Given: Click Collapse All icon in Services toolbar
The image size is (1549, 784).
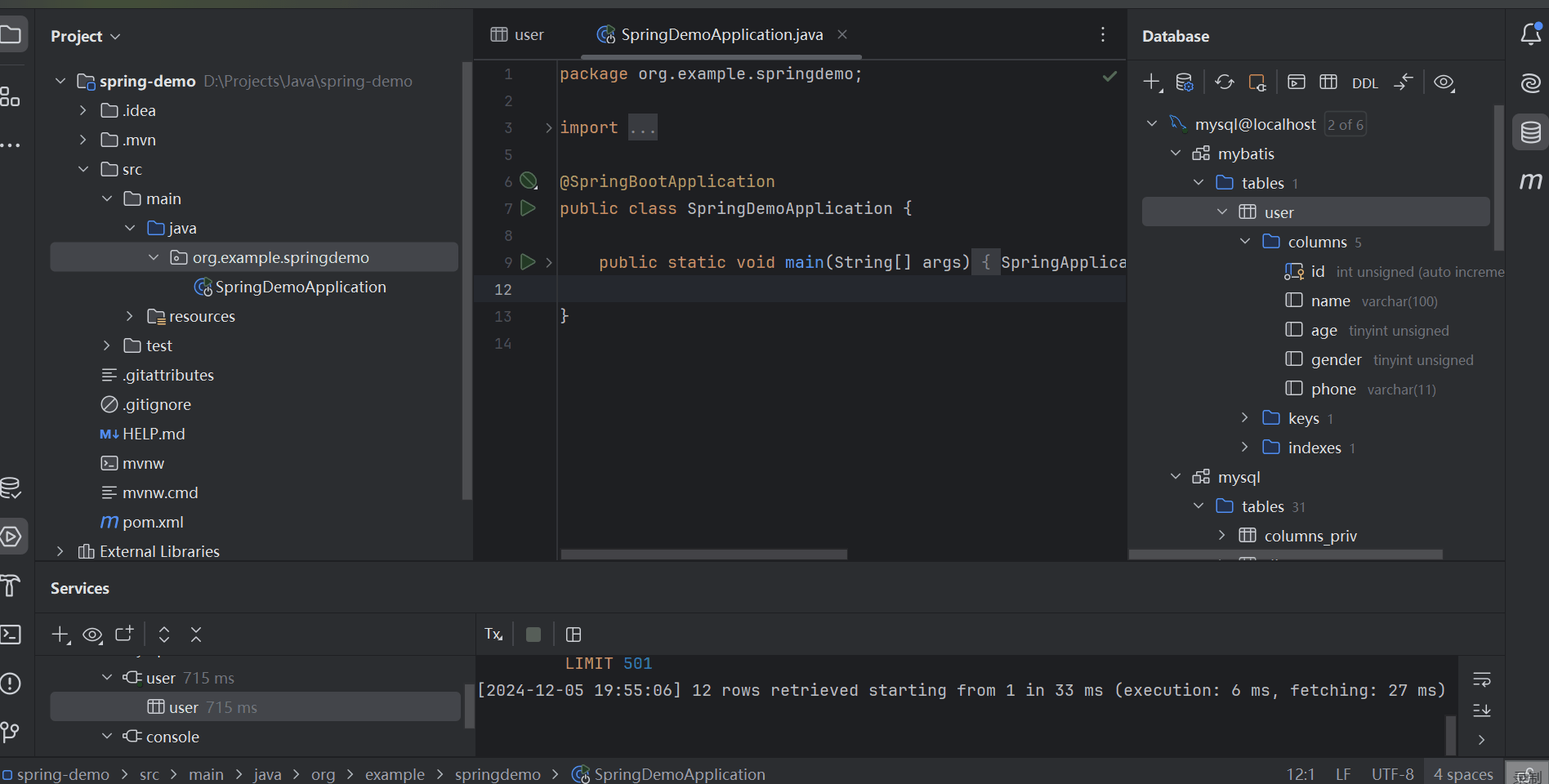Looking at the screenshot, I should pyautogui.click(x=196, y=635).
